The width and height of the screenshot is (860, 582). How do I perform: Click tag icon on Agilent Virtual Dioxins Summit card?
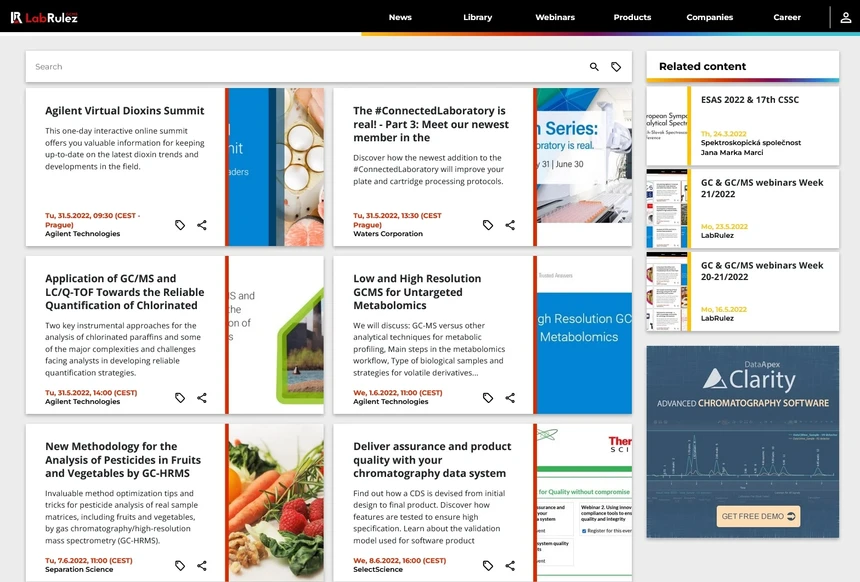[180, 225]
